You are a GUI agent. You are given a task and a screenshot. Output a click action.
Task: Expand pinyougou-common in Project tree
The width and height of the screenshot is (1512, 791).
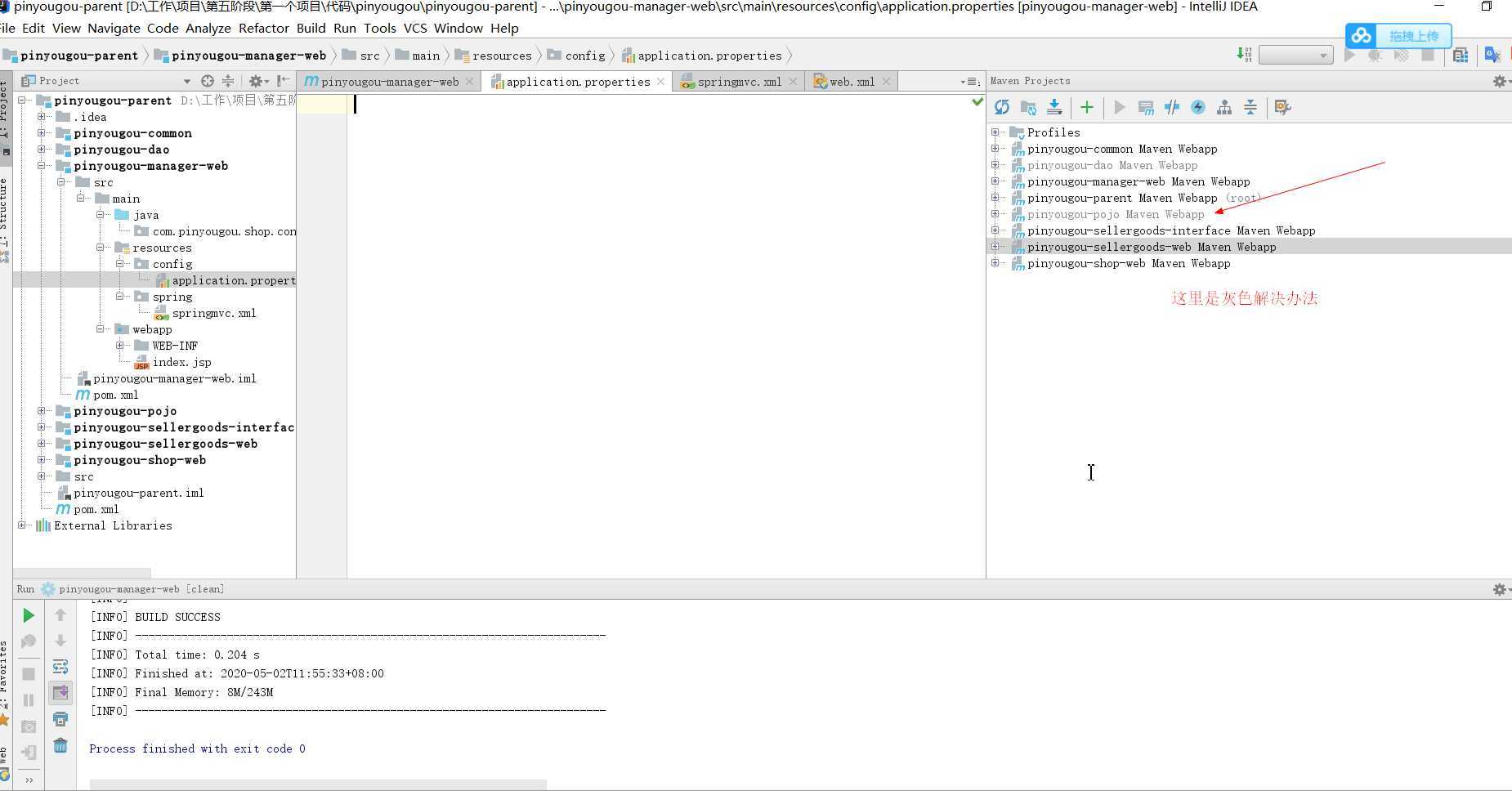pyautogui.click(x=42, y=133)
